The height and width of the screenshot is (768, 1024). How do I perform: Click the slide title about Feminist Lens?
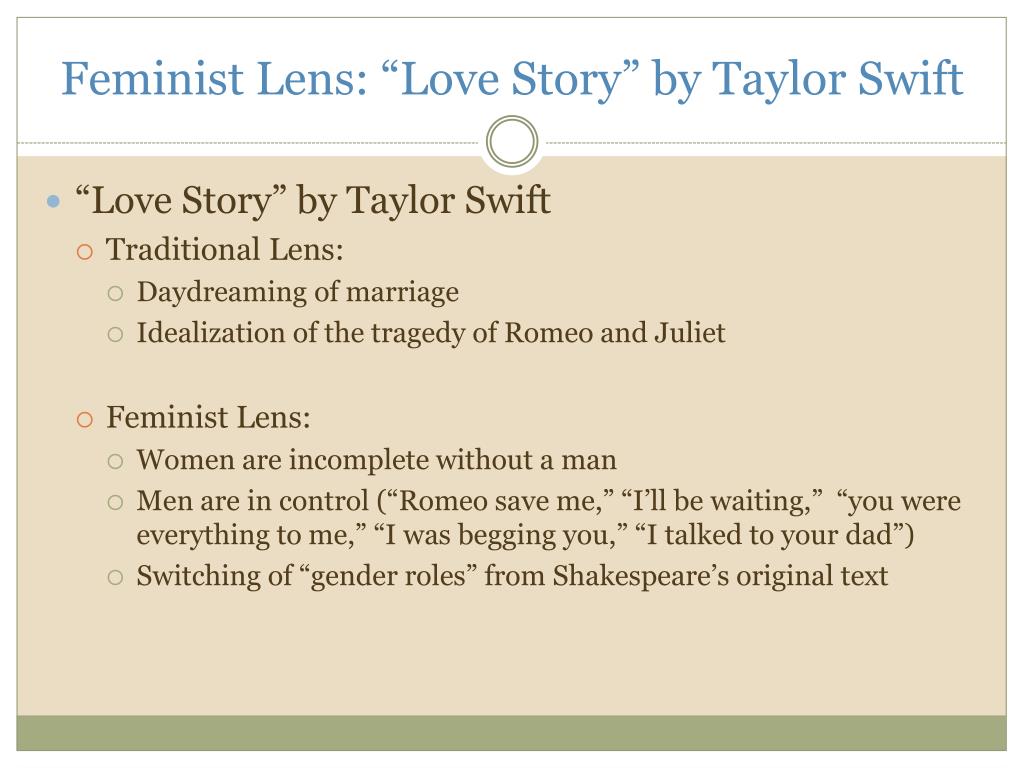(x=512, y=79)
